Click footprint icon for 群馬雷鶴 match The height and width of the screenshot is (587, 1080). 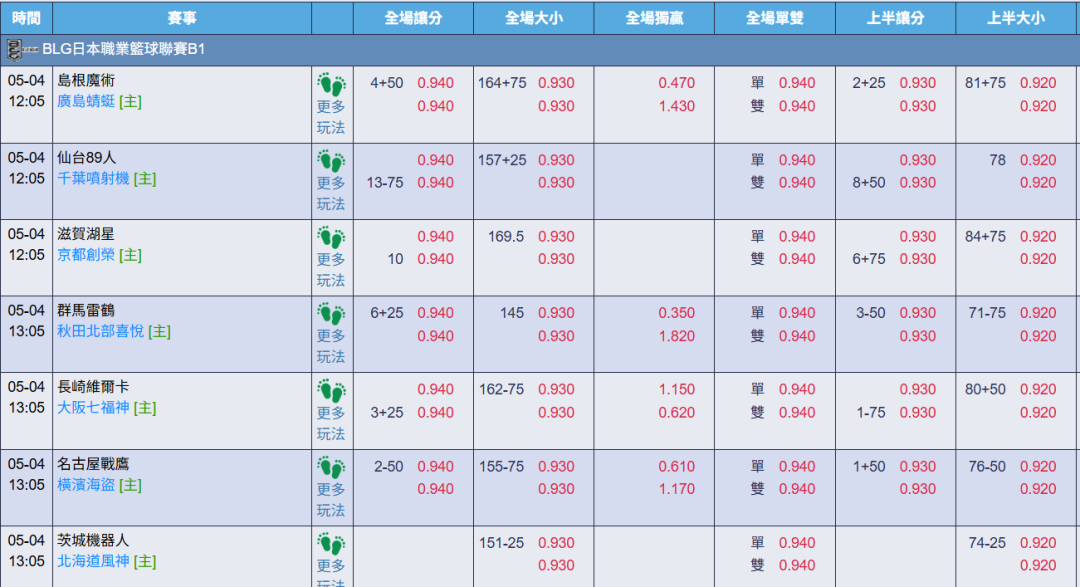click(331, 314)
